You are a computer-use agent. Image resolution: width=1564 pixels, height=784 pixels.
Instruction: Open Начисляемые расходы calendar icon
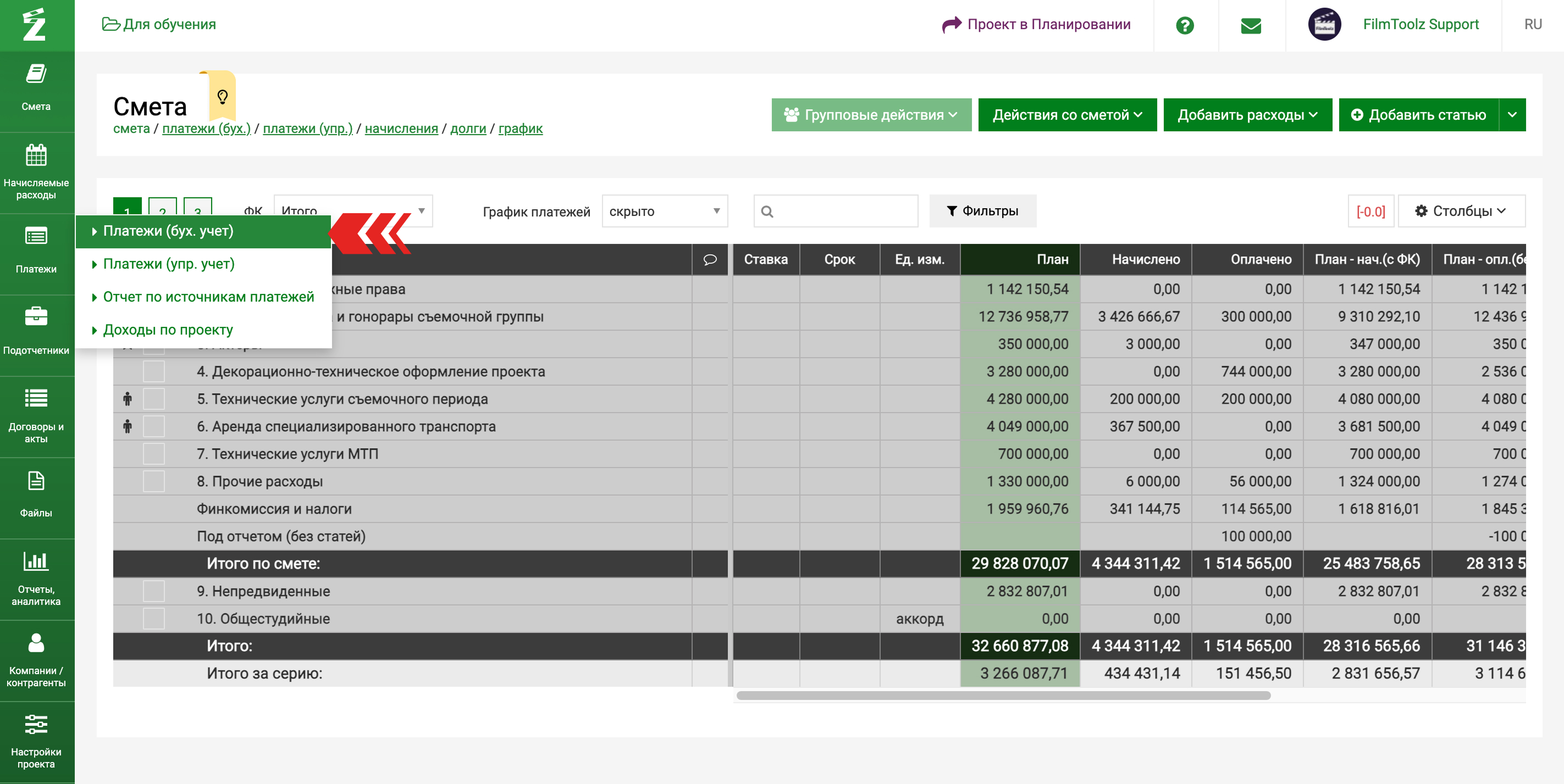click(36, 155)
